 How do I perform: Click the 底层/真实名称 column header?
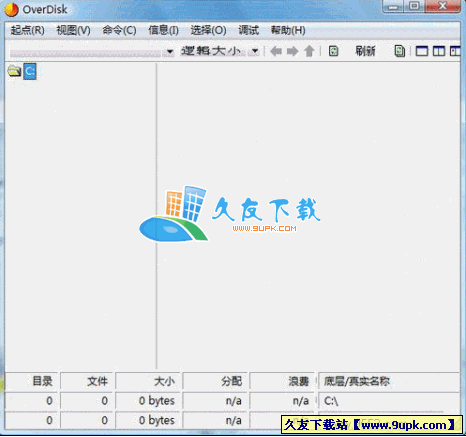point(389,381)
